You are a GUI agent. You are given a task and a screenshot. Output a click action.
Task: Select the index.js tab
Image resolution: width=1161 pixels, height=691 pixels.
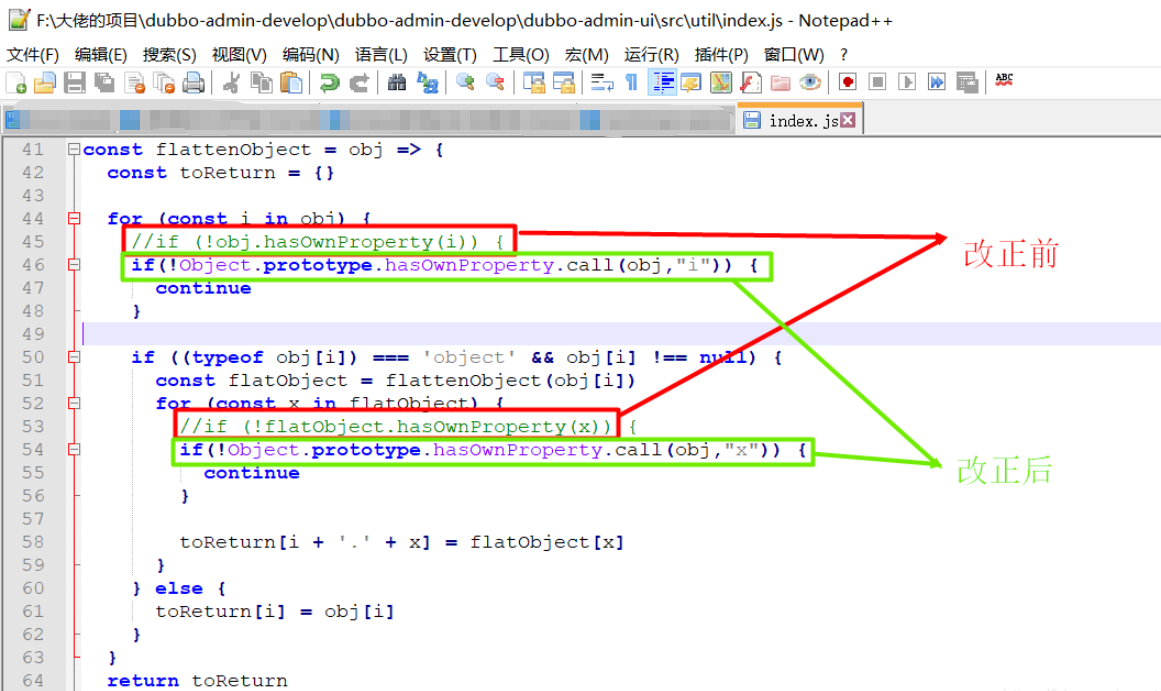(798, 120)
